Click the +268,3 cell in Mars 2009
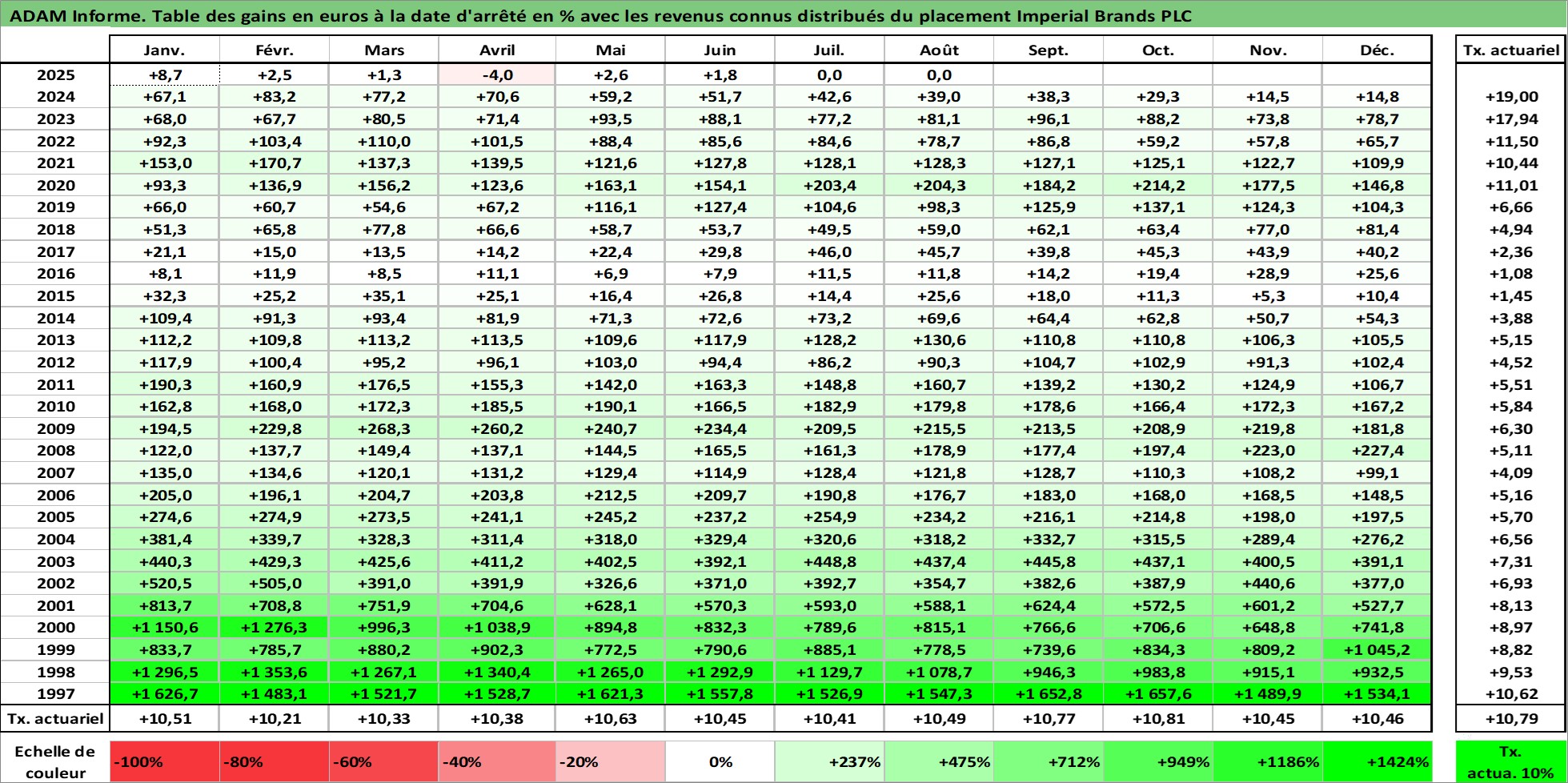Image resolution: width=1568 pixels, height=783 pixels. click(384, 428)
